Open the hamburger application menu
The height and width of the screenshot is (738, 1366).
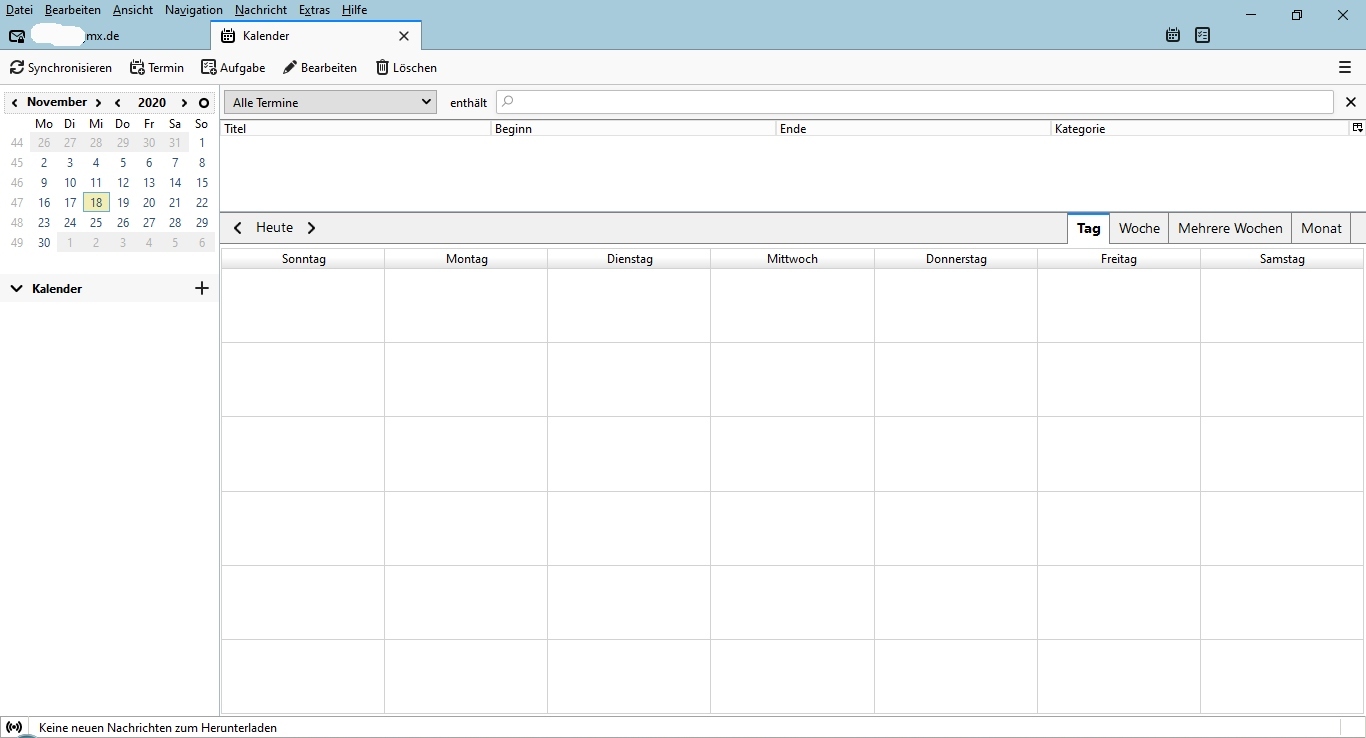coord(1345,68)
